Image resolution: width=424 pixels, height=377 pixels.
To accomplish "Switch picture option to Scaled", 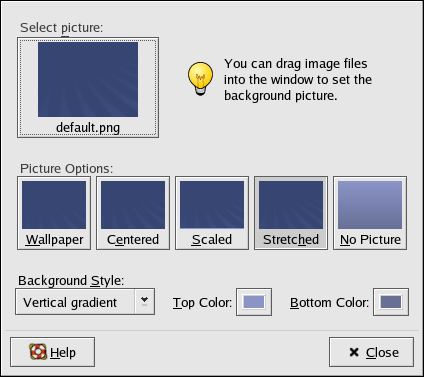I will coord(212,213).
